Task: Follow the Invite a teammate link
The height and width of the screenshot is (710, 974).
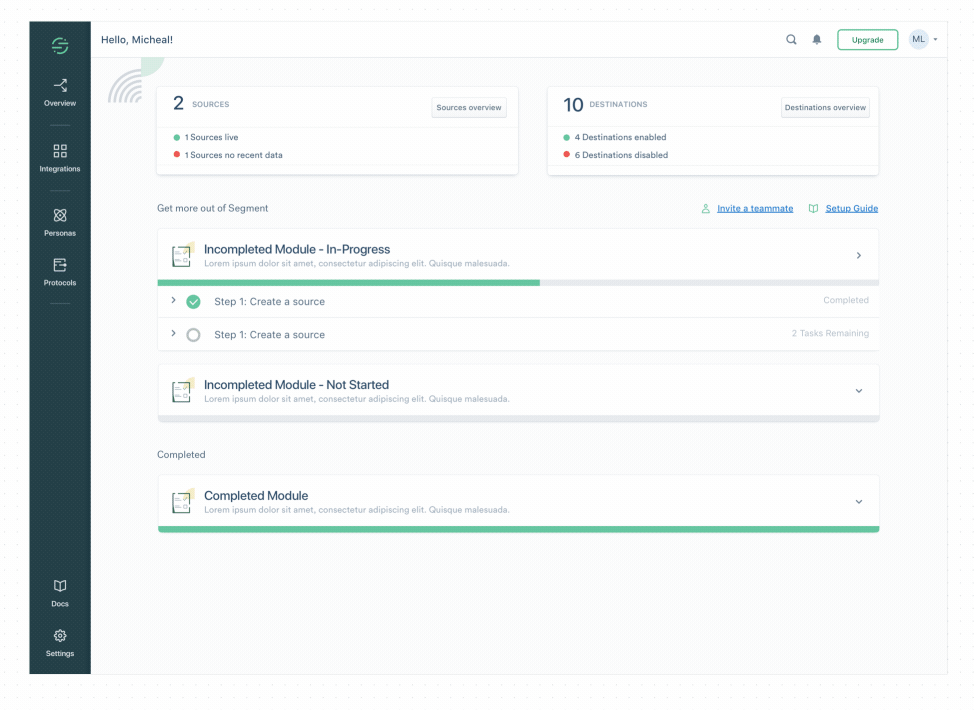Action: [755, 209]
